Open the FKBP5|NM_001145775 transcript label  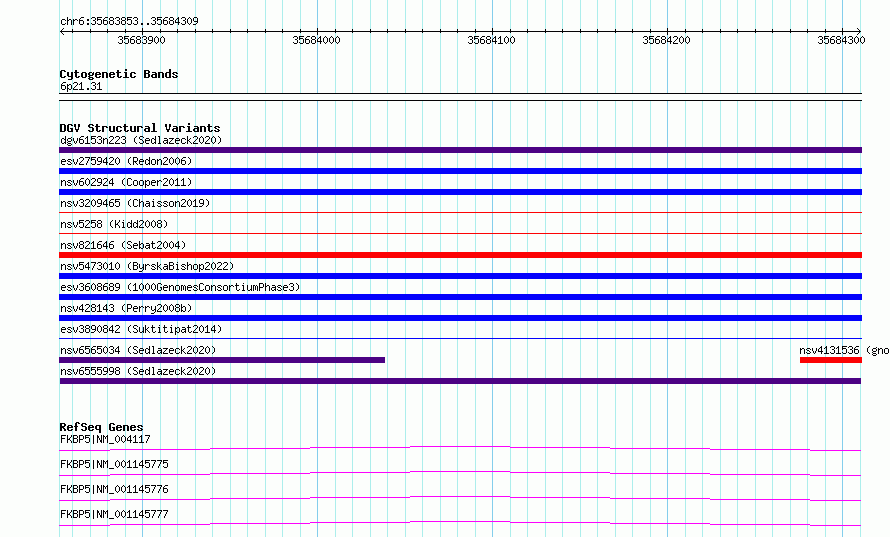coord(114,464)
